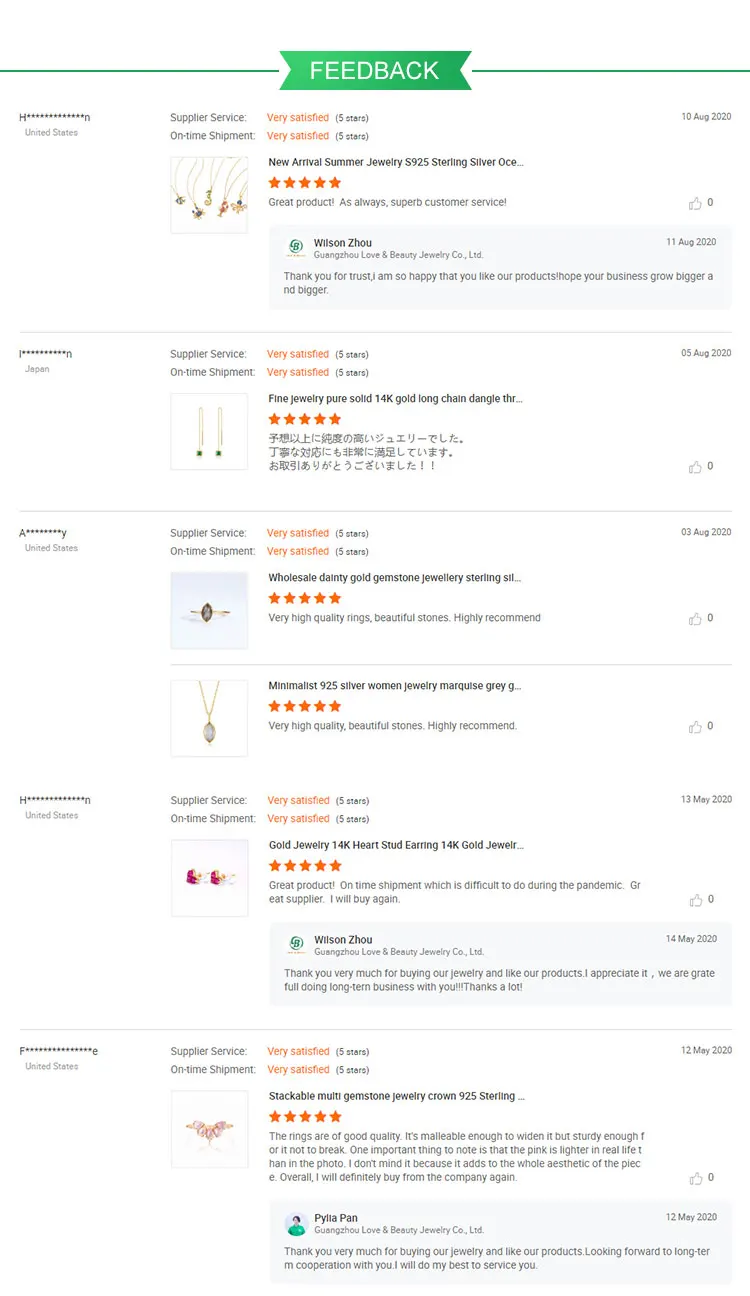View the pink heart stud earrings image
The image size is (750, 1296).
pos(209,878)
